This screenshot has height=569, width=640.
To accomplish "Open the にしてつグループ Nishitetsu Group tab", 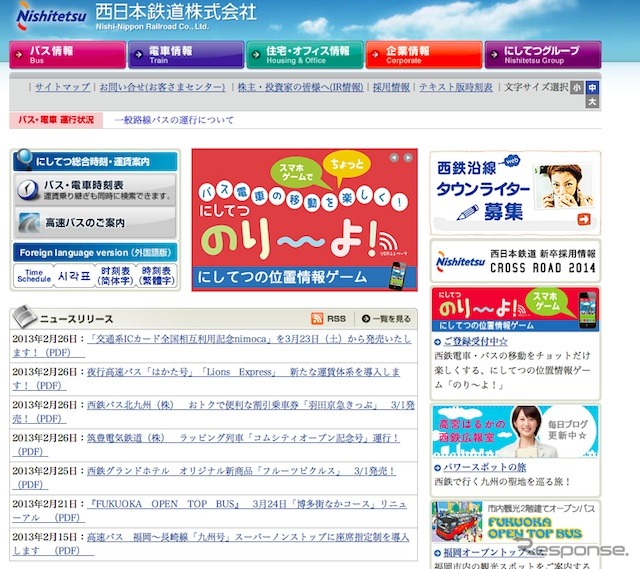I will coord(543,55).
